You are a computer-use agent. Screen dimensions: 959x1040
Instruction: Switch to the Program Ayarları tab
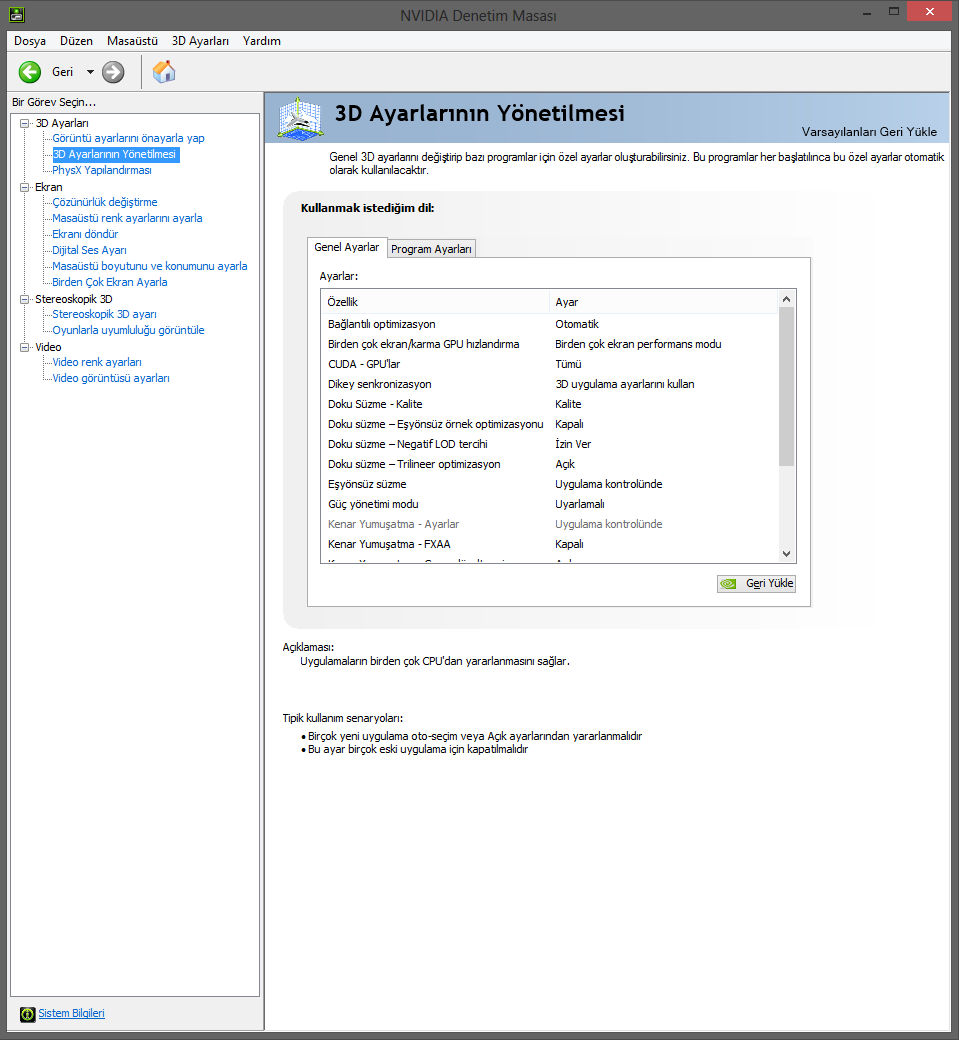pyautogui.click(x=431, y=249)
